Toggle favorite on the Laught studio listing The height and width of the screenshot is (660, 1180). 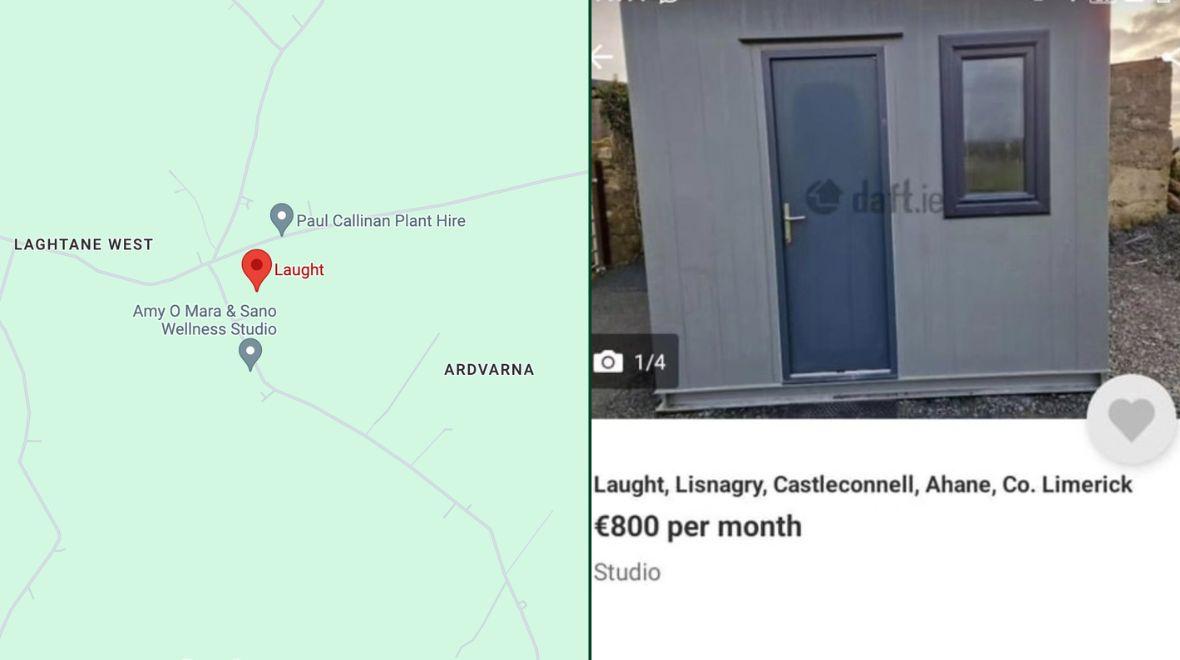(1129, 420)
